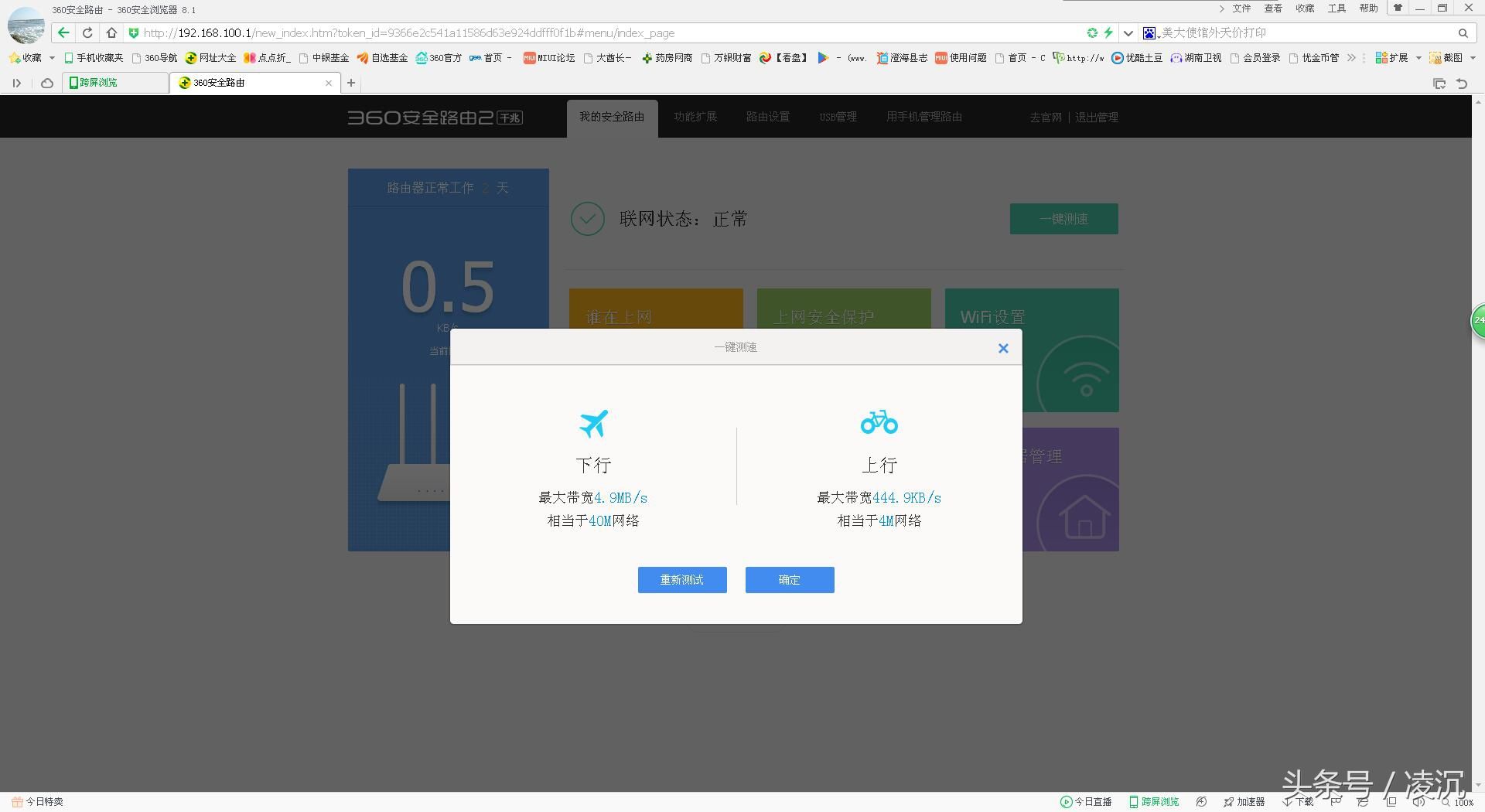Click the browser back arrow
This screenshot has width=1485, height=812.
pyautogui.click(x=63, y=32)
